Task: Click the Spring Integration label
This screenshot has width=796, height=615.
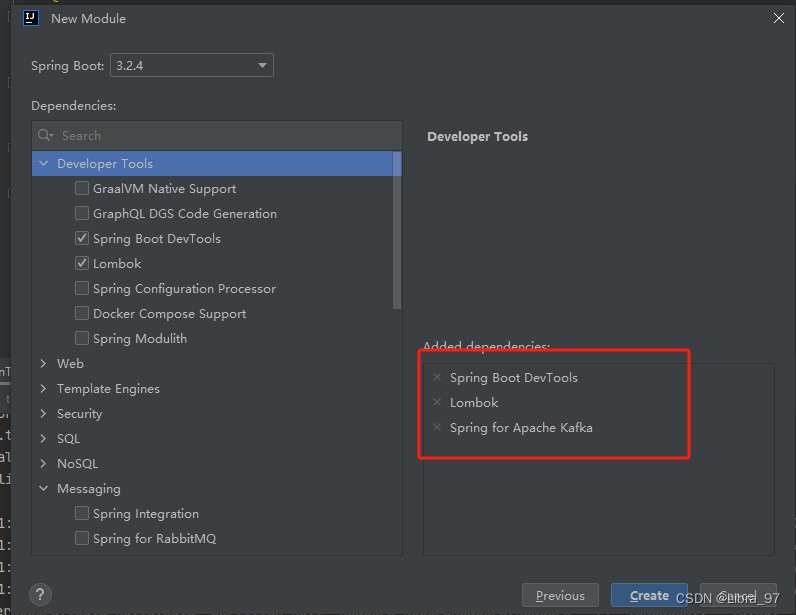Action: [x=146, y=514]
